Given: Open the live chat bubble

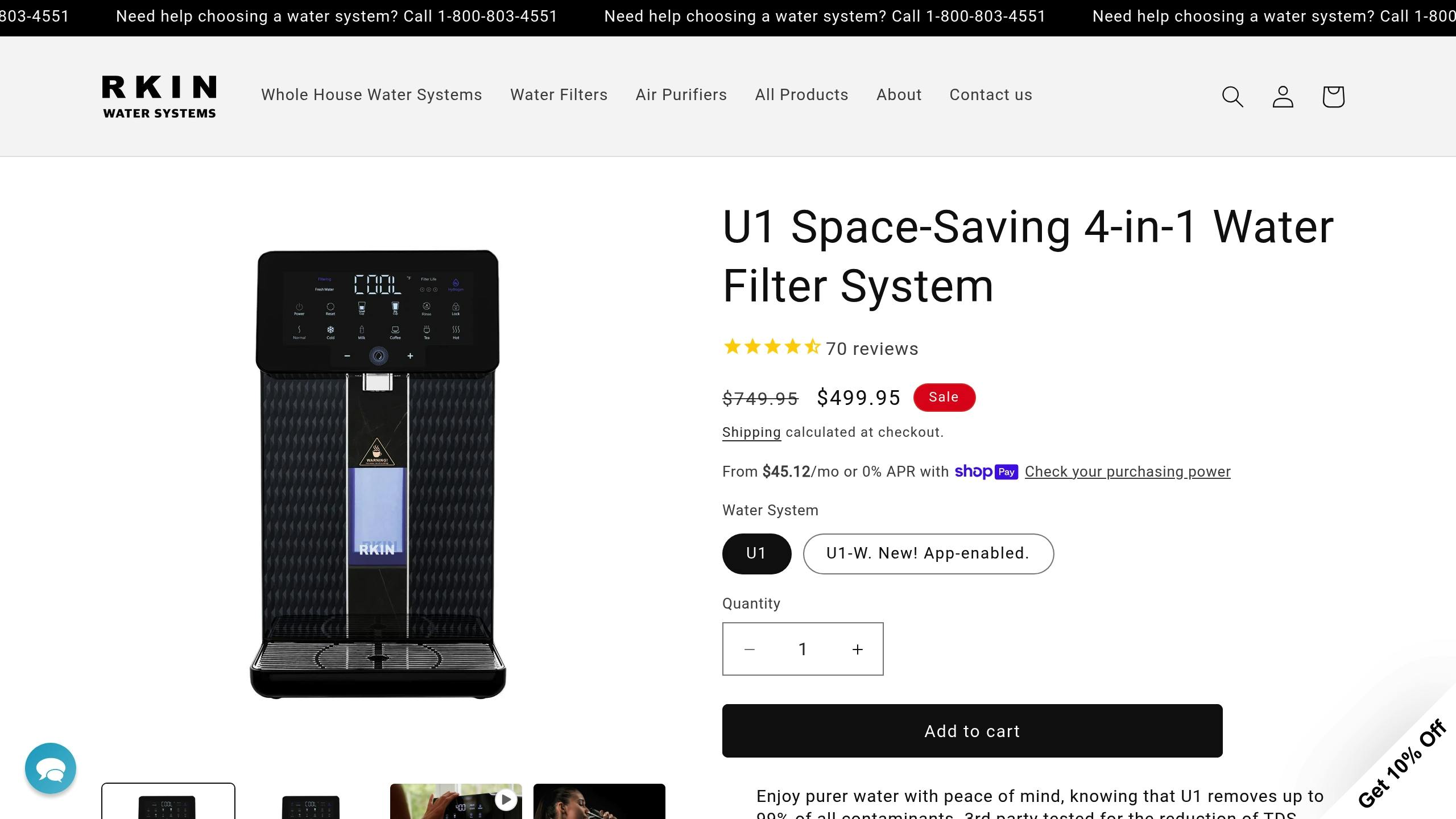Looking at the screenshot, I should (51, 768).
